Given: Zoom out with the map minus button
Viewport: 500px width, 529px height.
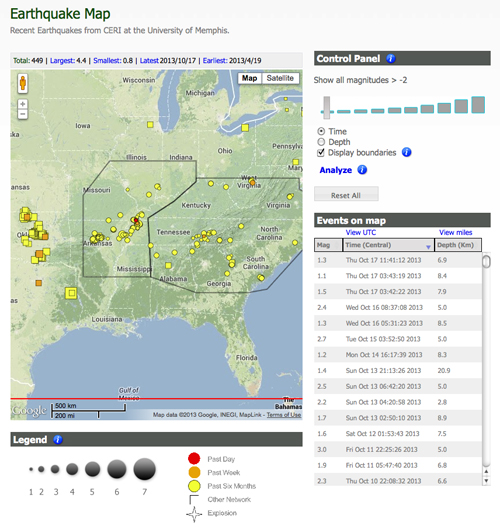Looking at the screenshot, I should tap(23, 114).
